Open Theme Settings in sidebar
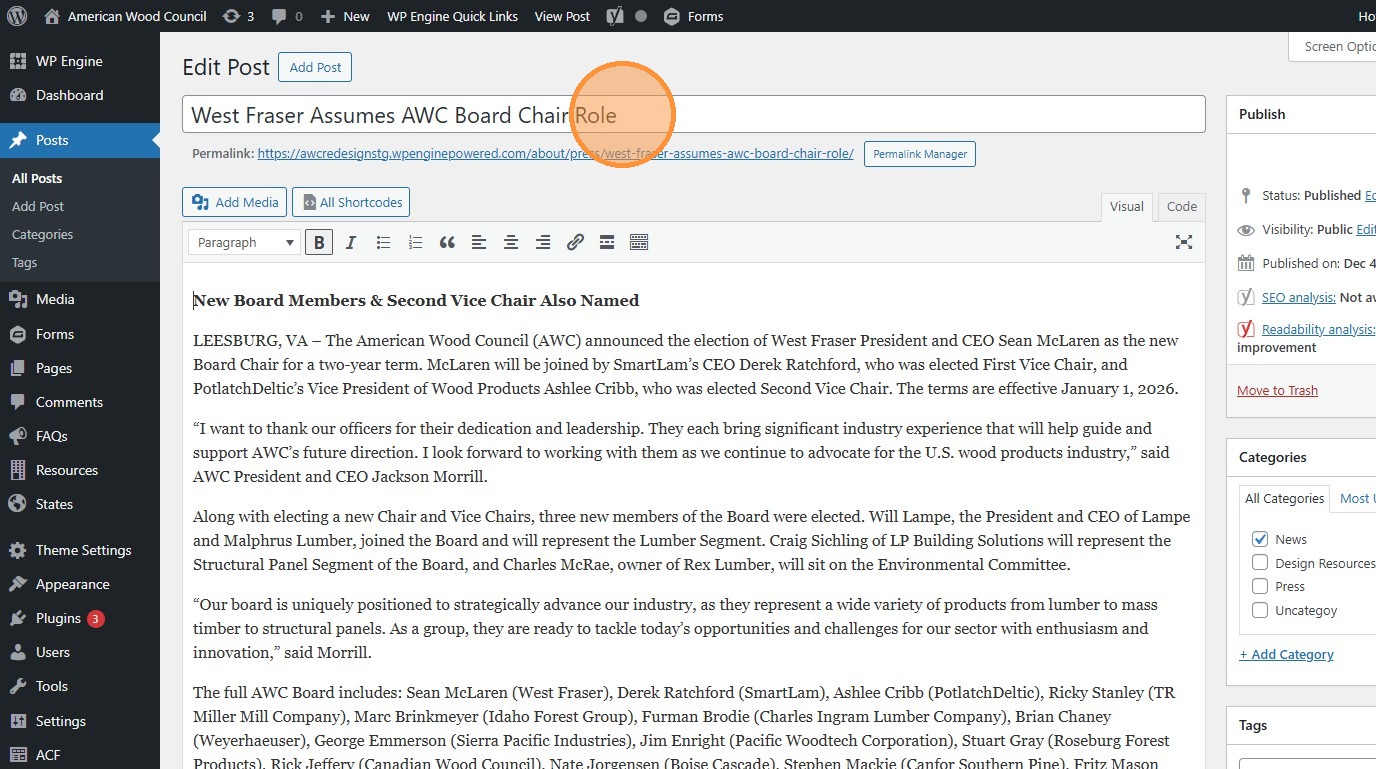 (80, 550)
